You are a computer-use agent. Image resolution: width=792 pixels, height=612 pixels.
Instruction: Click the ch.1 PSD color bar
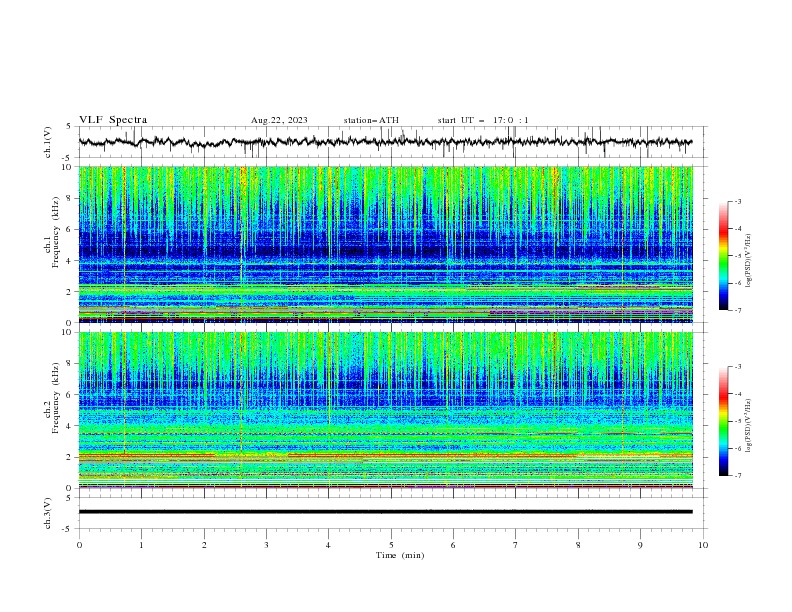723,256
